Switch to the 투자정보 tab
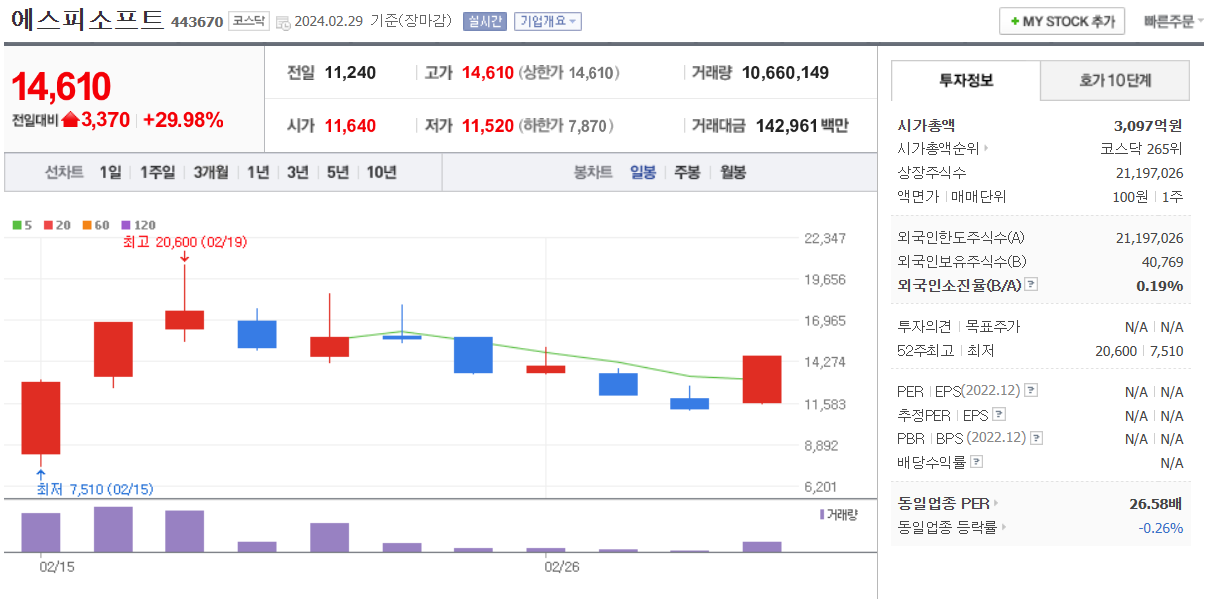1208x599 pixels. pyautogui.click(x=966, y=81)
